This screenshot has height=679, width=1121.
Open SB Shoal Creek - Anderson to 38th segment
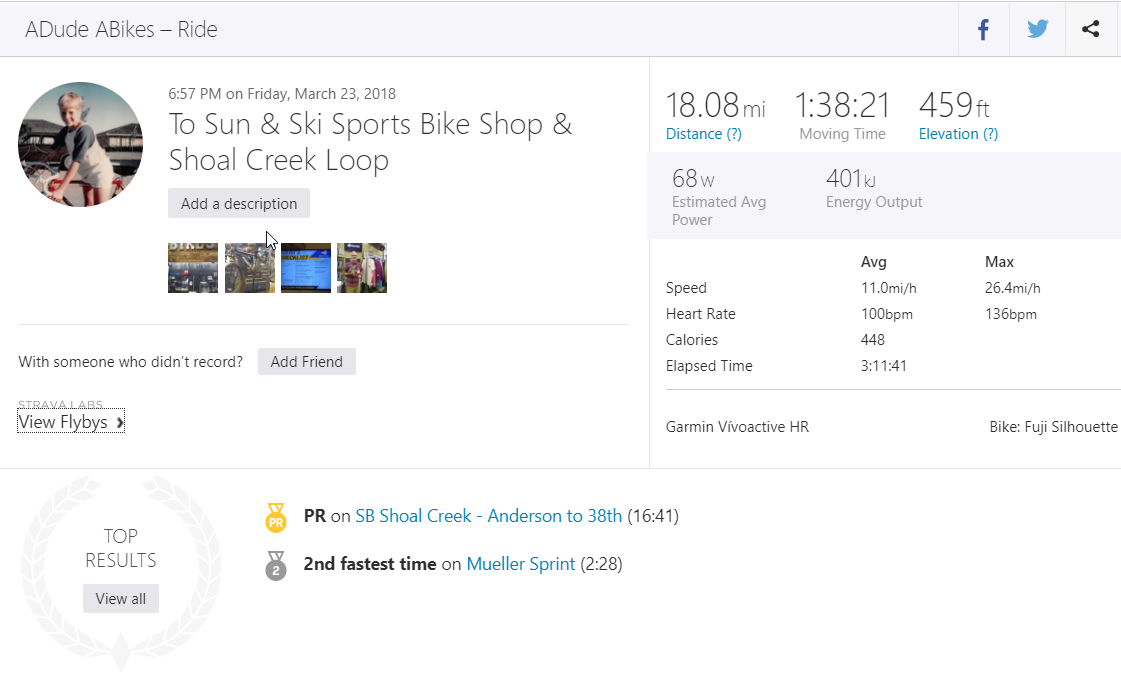[x=488, y=516]
